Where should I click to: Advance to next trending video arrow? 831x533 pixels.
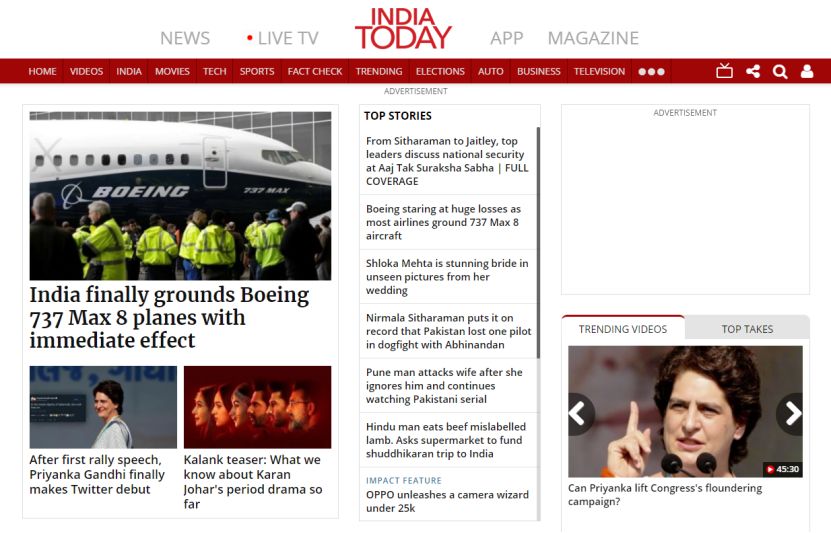791,413
